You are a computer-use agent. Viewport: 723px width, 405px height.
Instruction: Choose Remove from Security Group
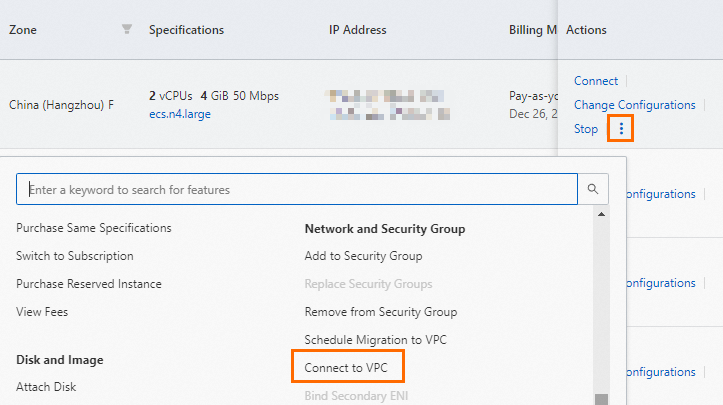click(x=381, y=312)
